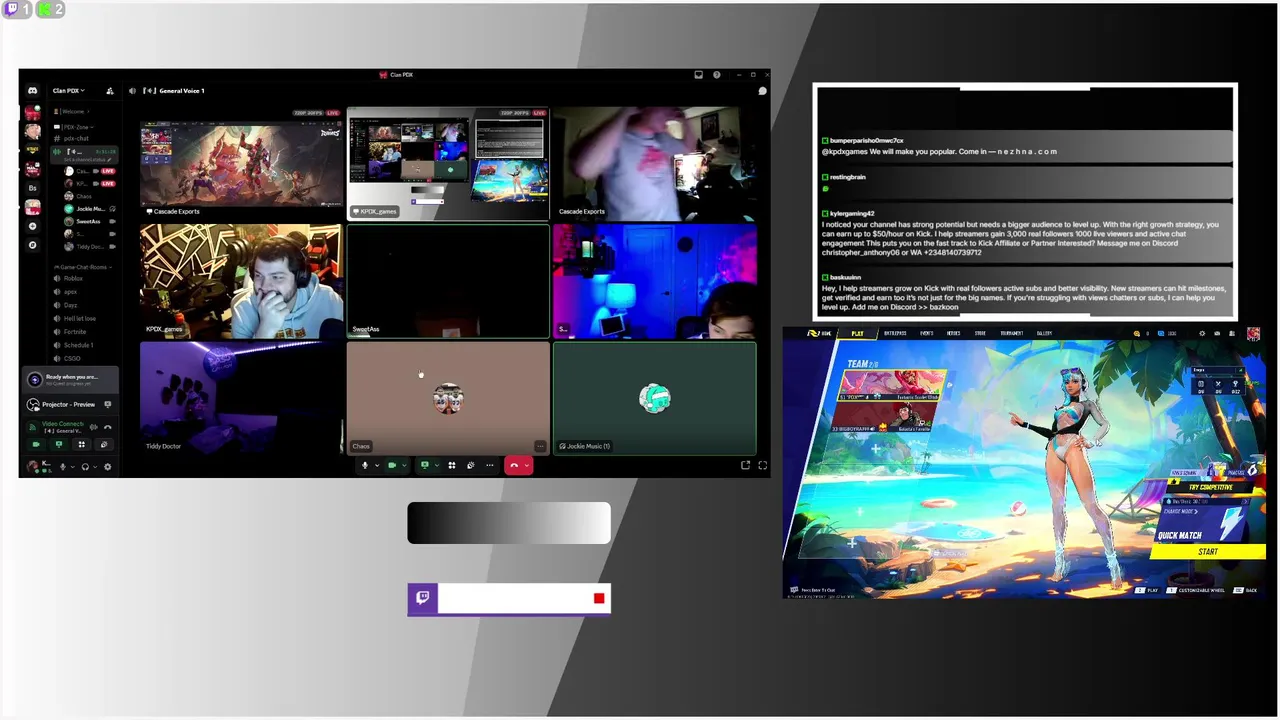Stop streaming icon beside Projector - Preview
The width and height of the screenshot is (1280, 720).
click(108, 405)
